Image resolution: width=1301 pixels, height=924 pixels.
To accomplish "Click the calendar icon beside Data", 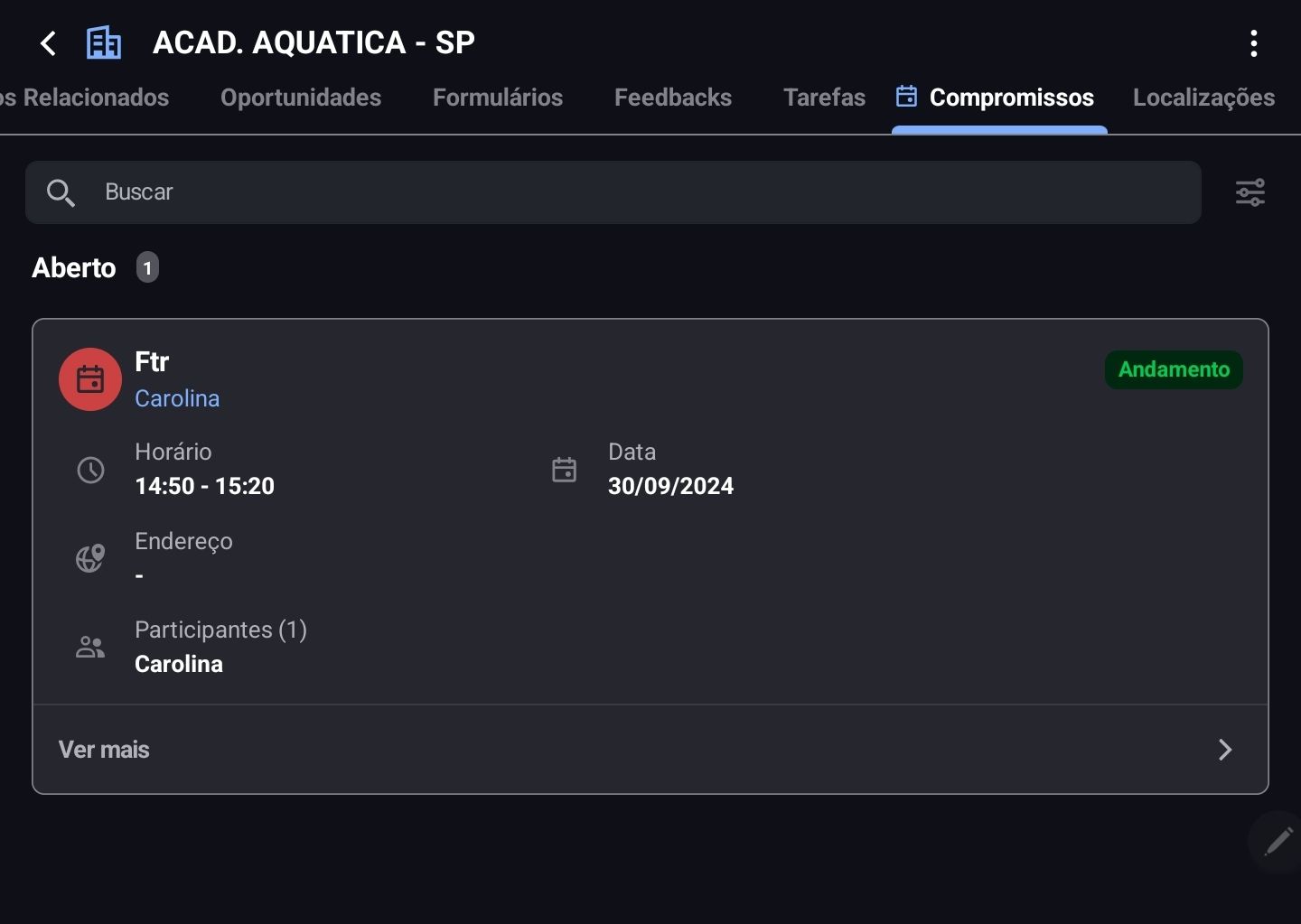I will (x=564, y=470).
